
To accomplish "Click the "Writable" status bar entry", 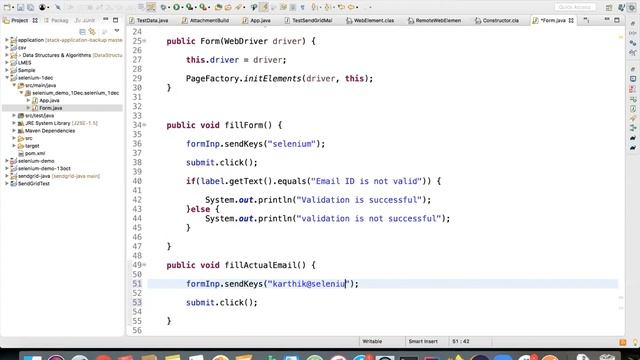I will (372, 341).
